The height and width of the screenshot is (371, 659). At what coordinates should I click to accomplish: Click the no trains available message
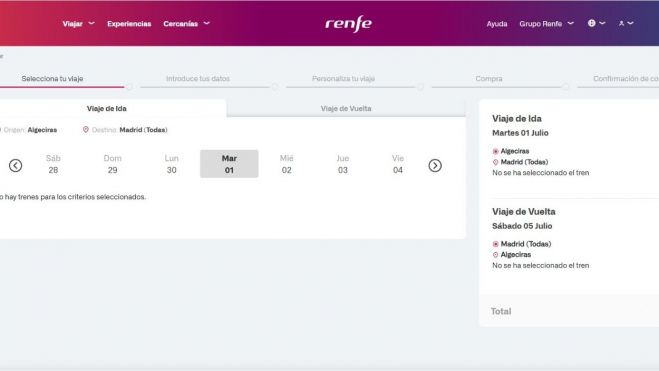(x=73, y=197)
